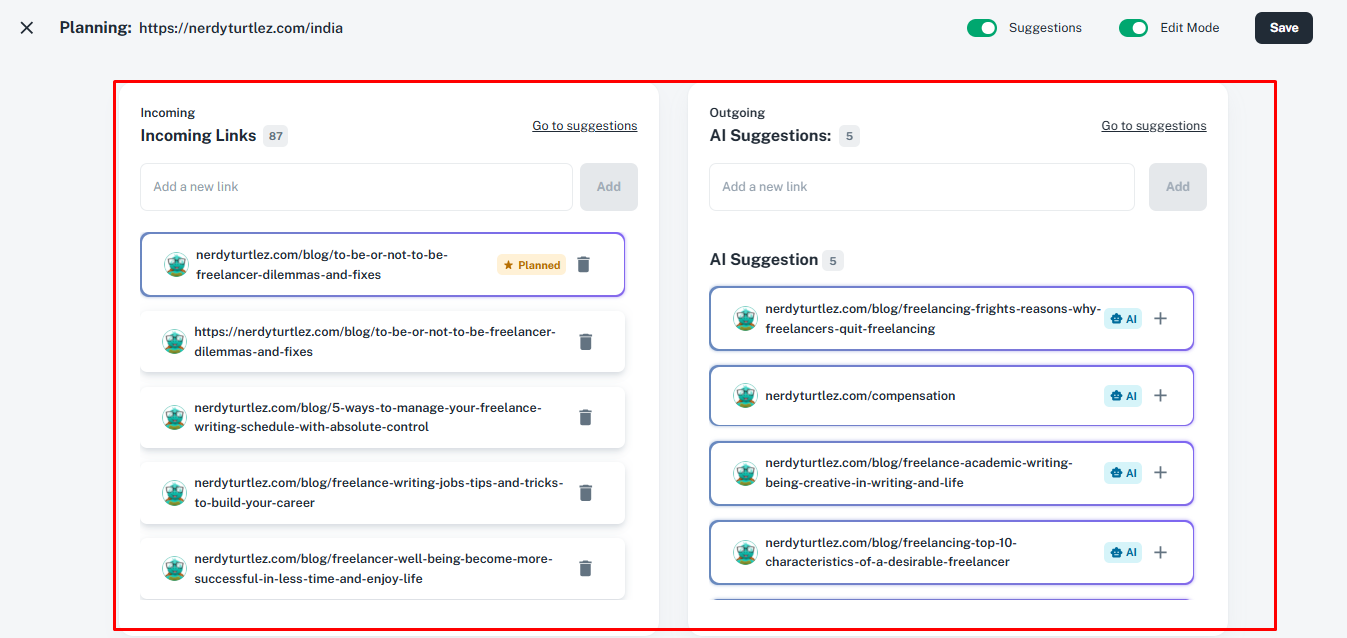This screenshot has width=1347, height=638.
Task: Click the Save button
Action: (1284, 28)
